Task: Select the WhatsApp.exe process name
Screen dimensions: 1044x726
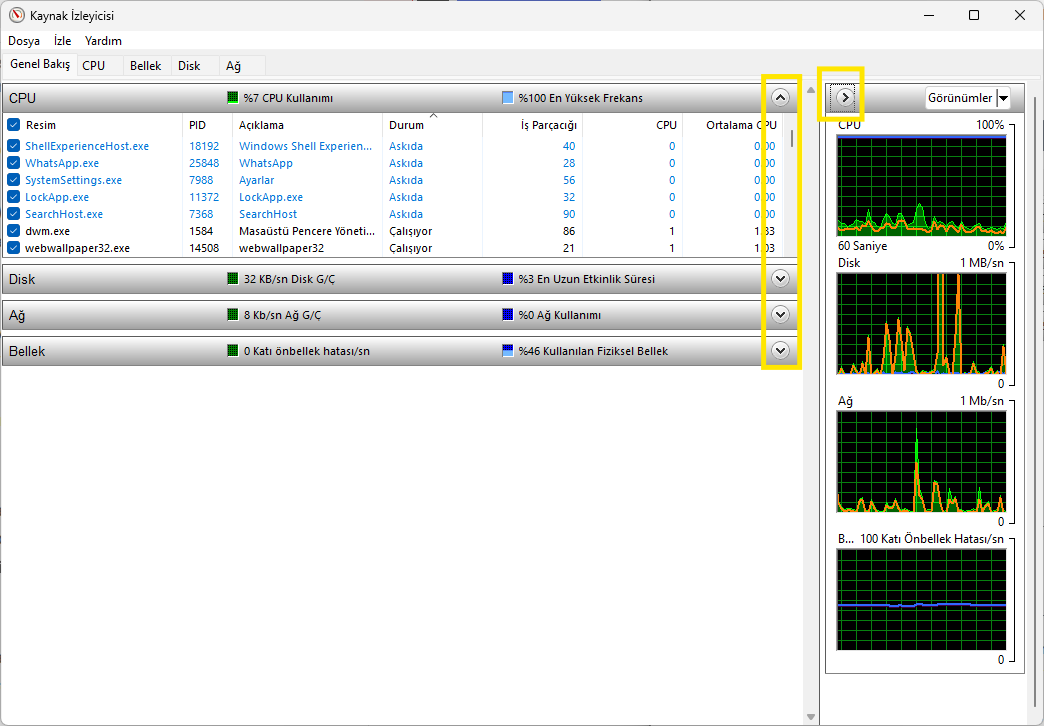Action: click(62, 163)
